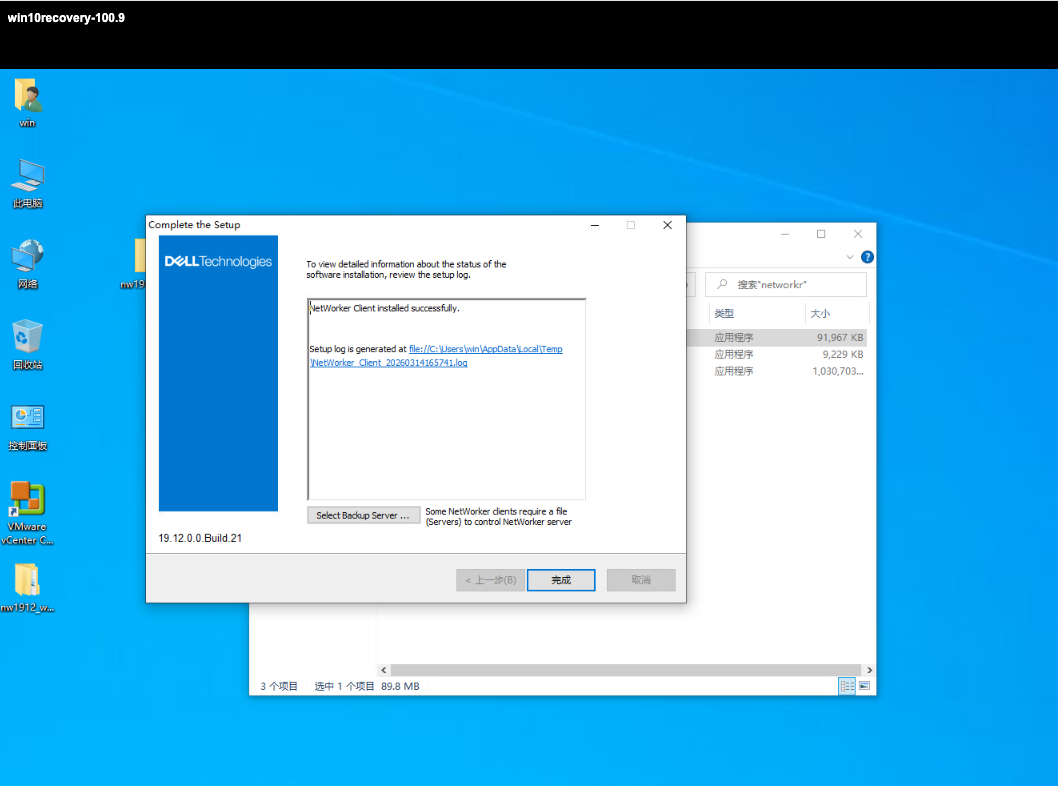Click the 上一步(B) back button
This screenshot has height=786, width=1058.
point(491,580)
